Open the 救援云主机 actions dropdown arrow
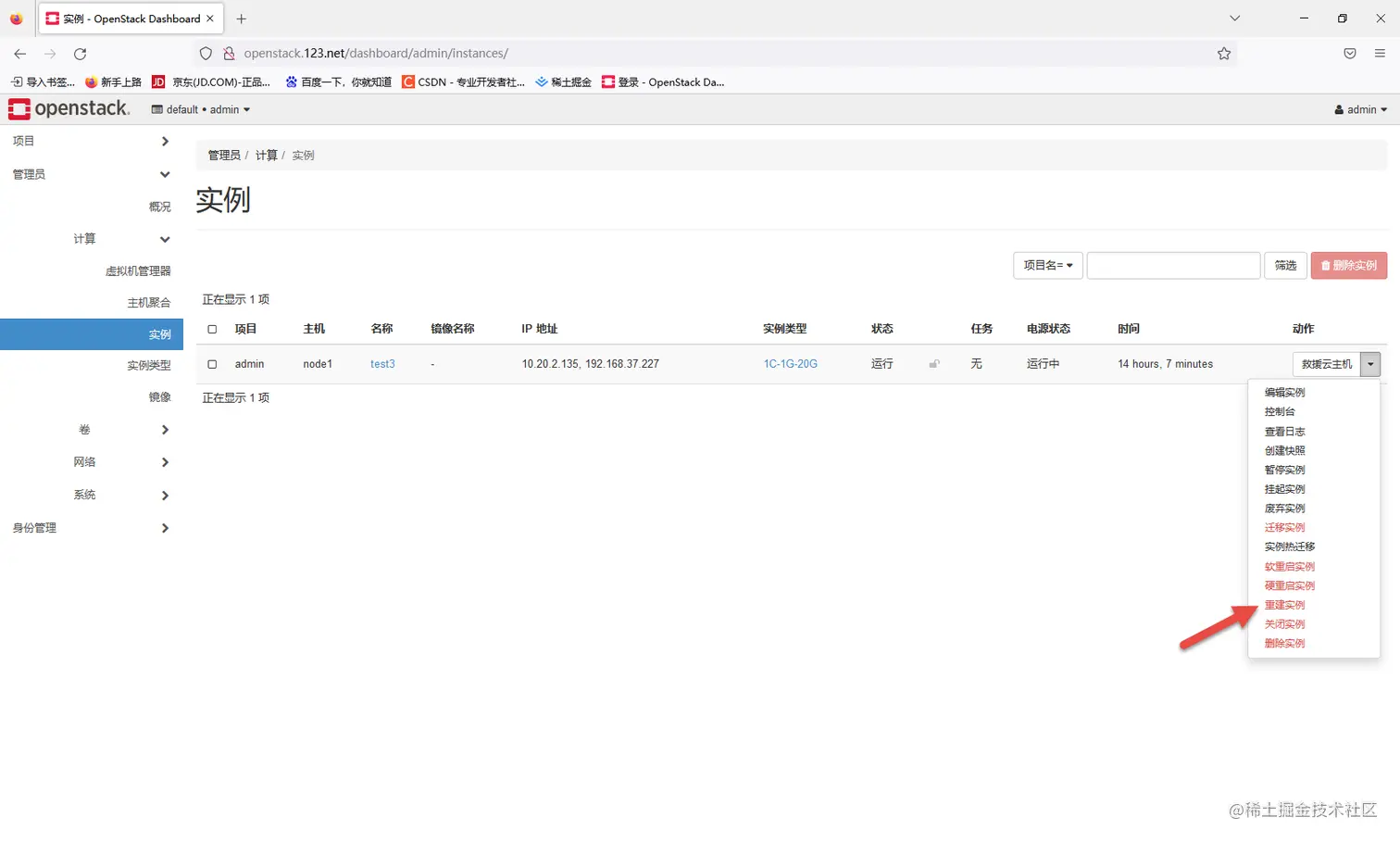This screenshot has height=842, width=1400. pyautogui.click(x=1370, y=363)
